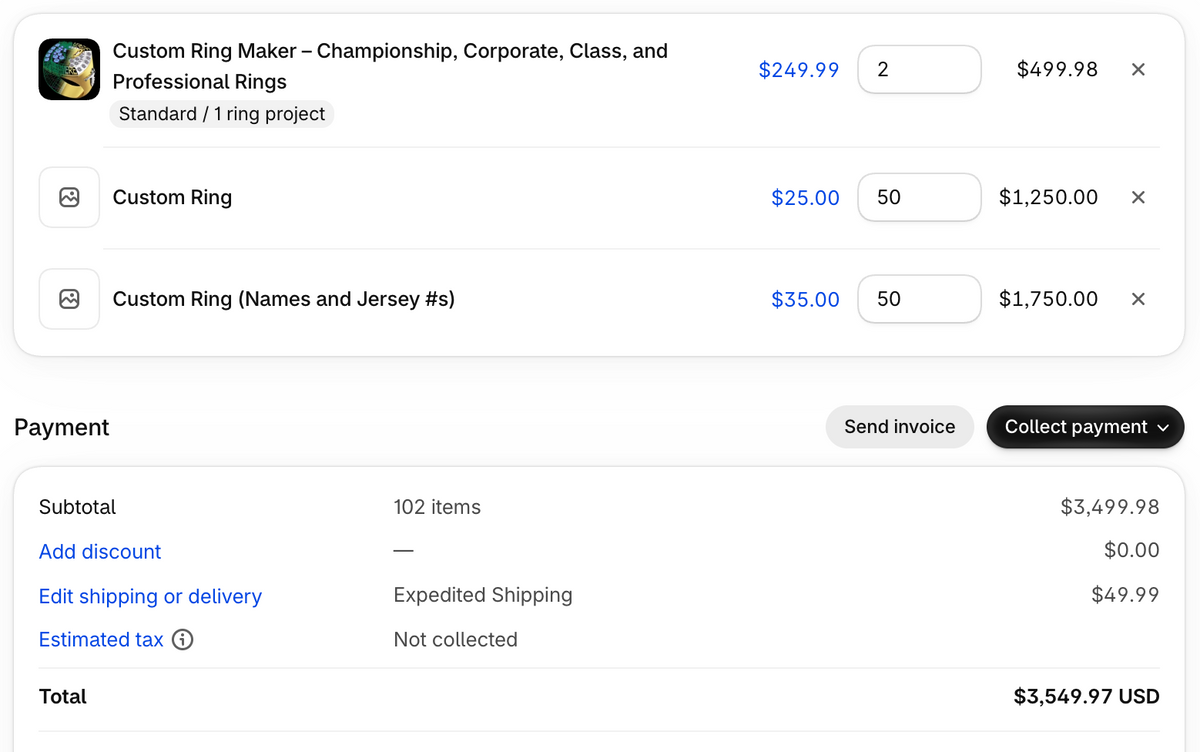Click the Custom Ring placeholder image icon

69,197
